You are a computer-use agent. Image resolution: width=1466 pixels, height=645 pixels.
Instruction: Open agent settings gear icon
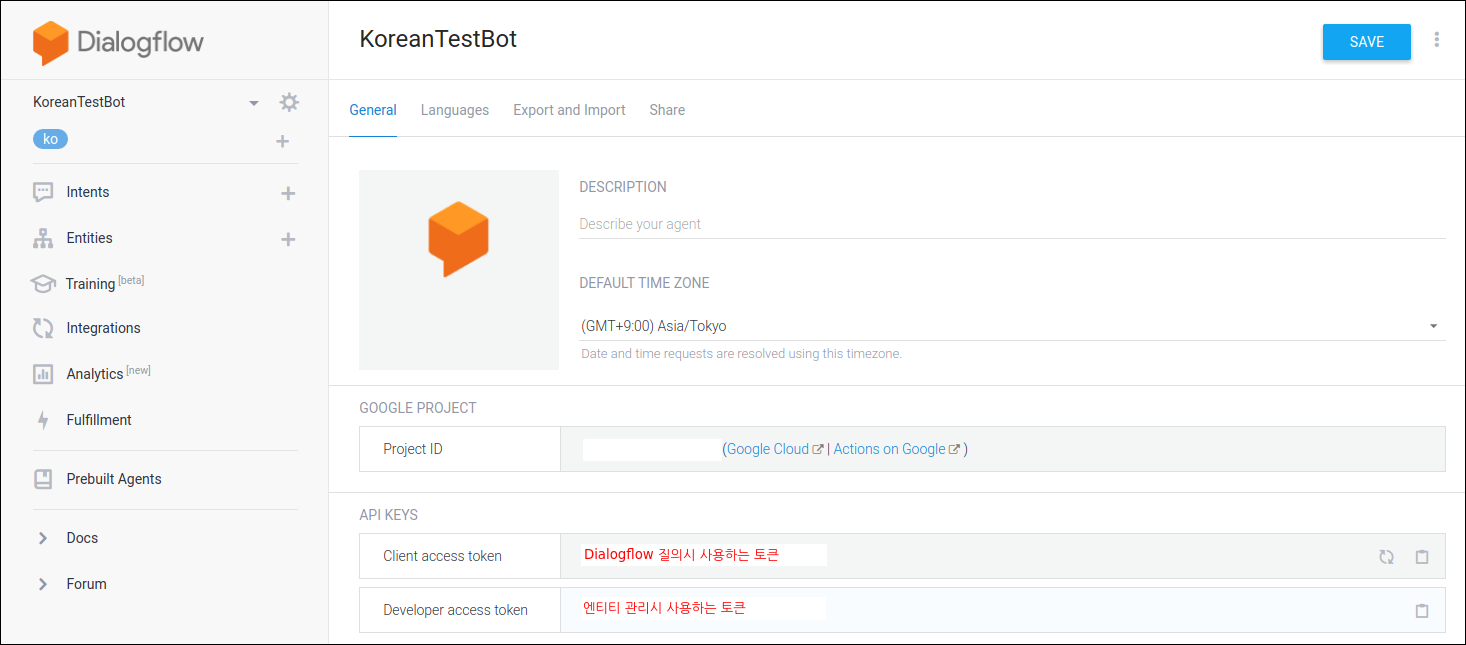pos(289,102)
